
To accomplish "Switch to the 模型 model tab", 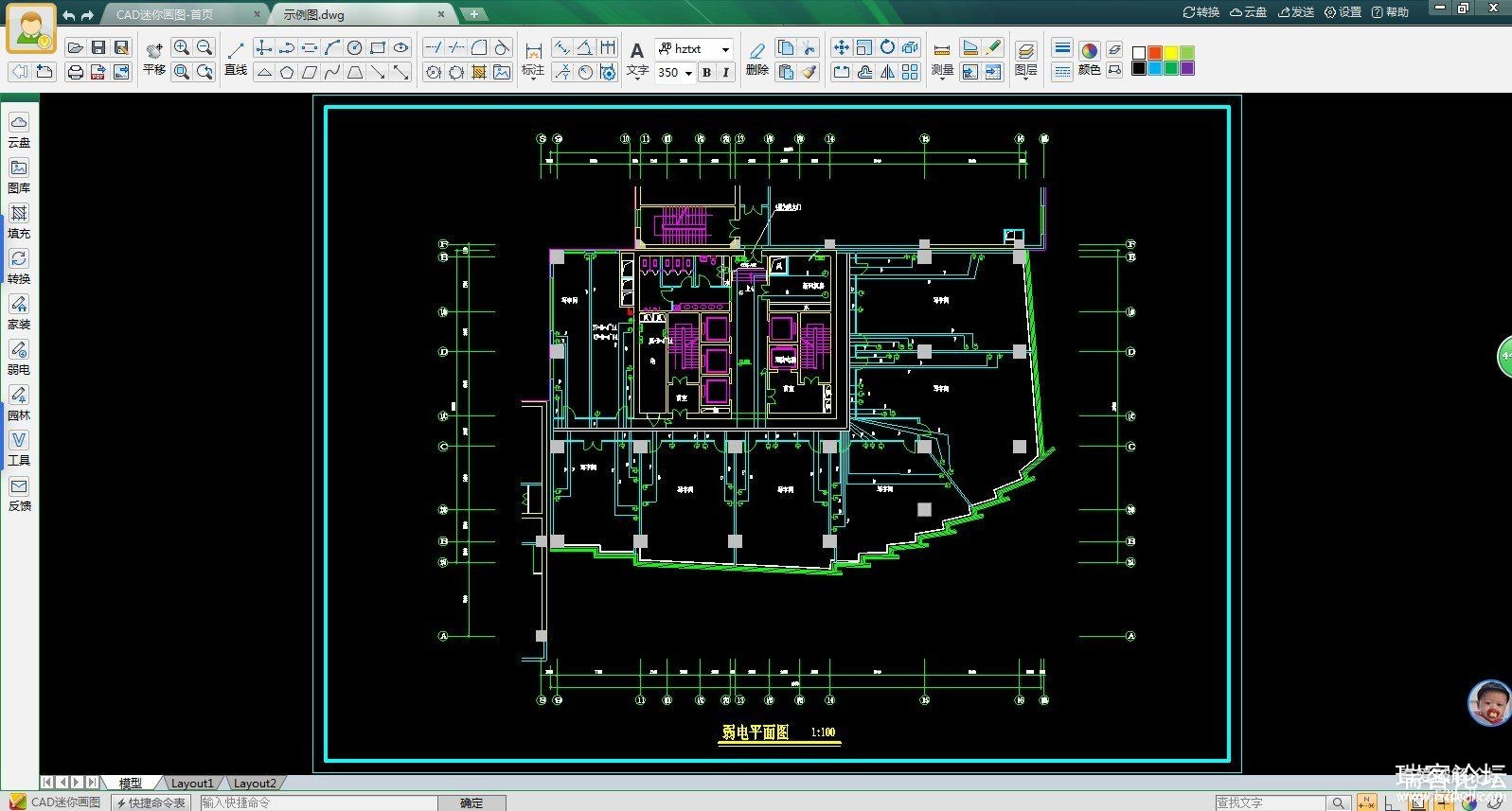I will pos(130,783).
